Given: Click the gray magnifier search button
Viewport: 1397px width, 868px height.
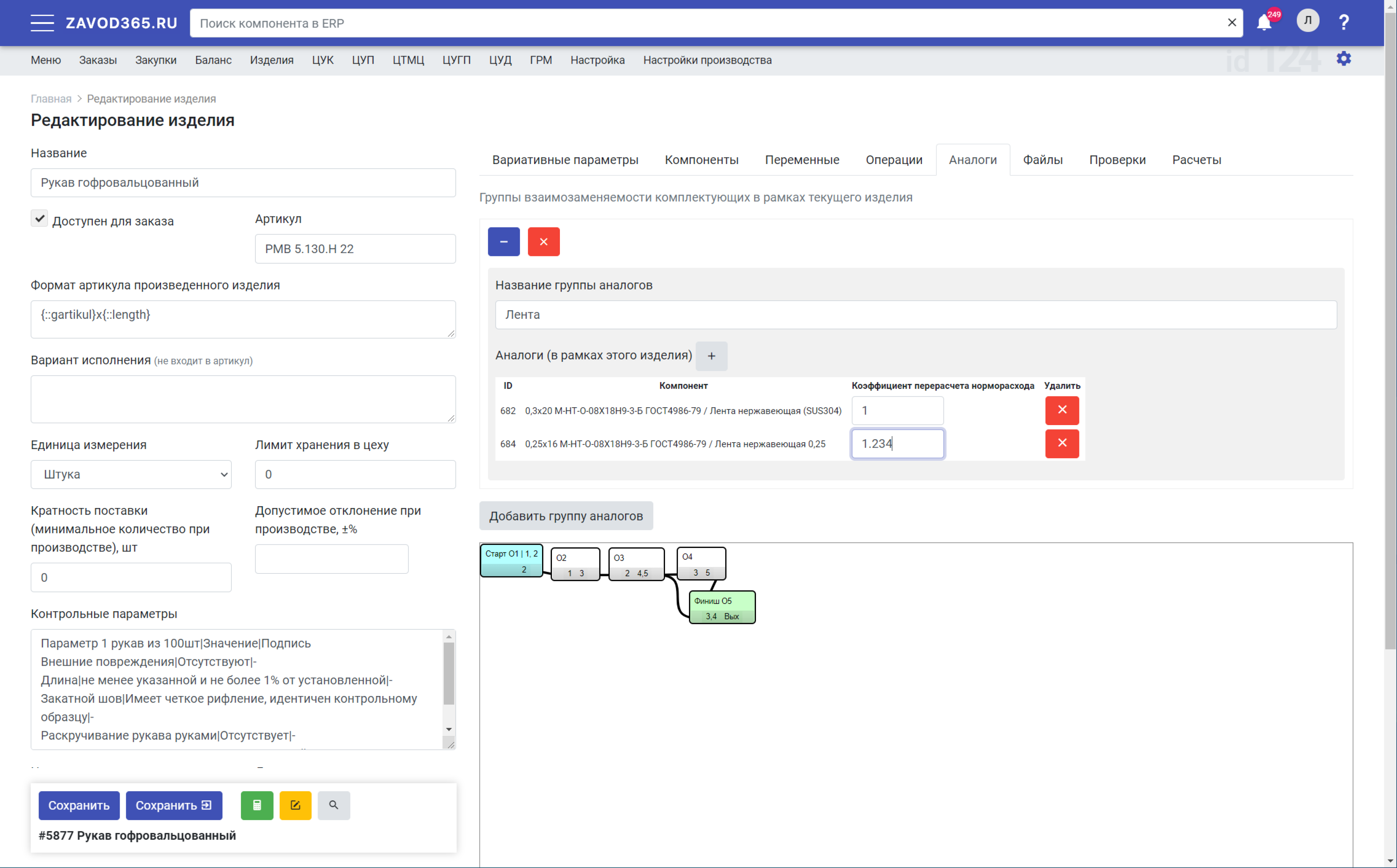Looking at the screenshot, I should (334, 805).
